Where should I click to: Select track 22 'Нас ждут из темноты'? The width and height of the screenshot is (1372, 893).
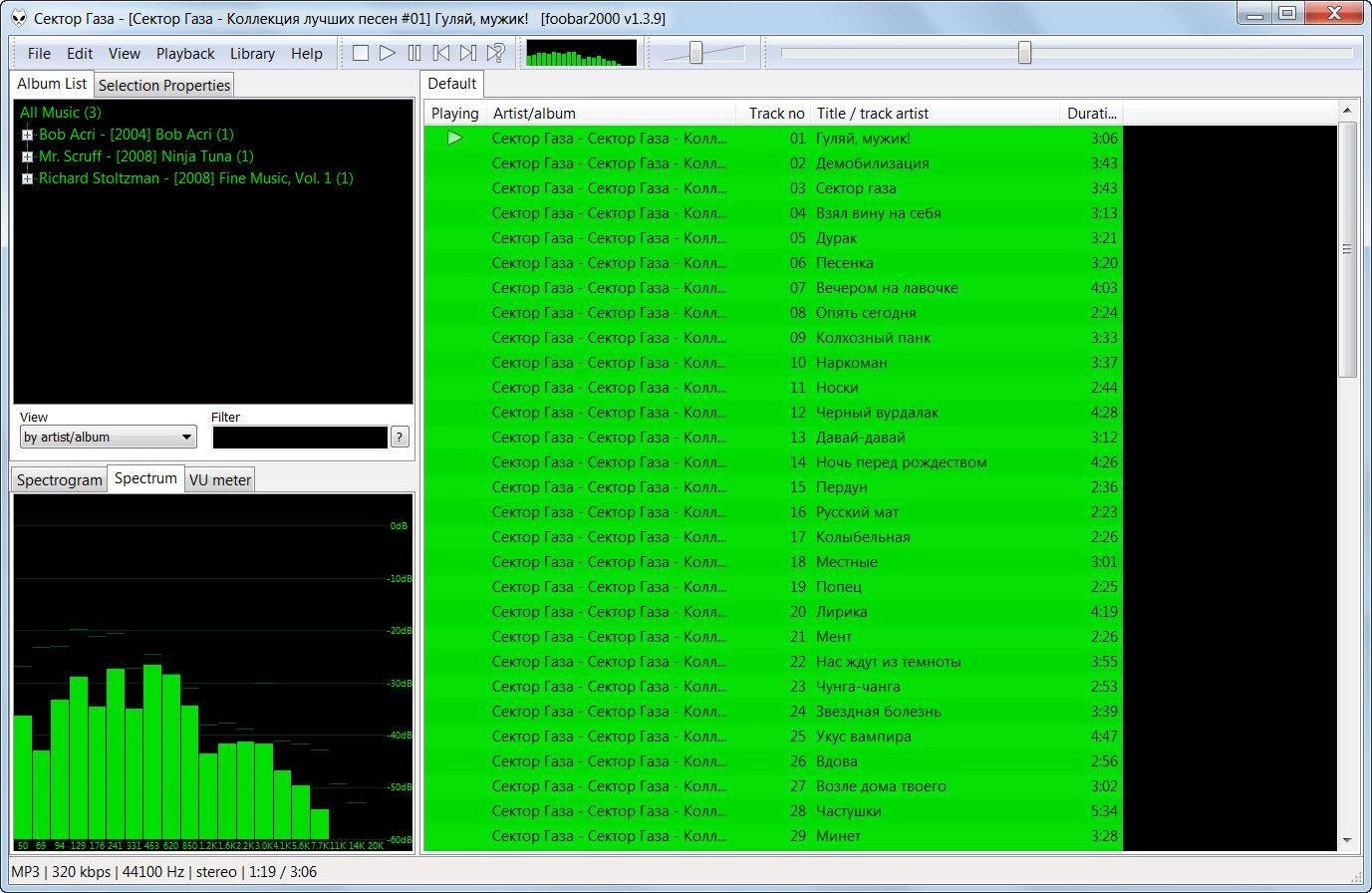point(773,662)
